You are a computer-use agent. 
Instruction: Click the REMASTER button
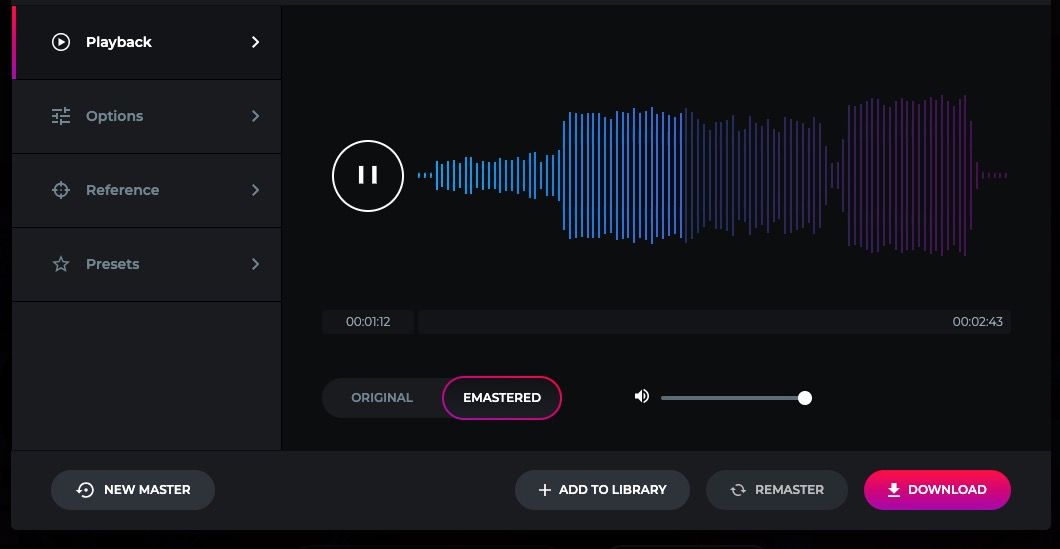(x=777, y=490)
